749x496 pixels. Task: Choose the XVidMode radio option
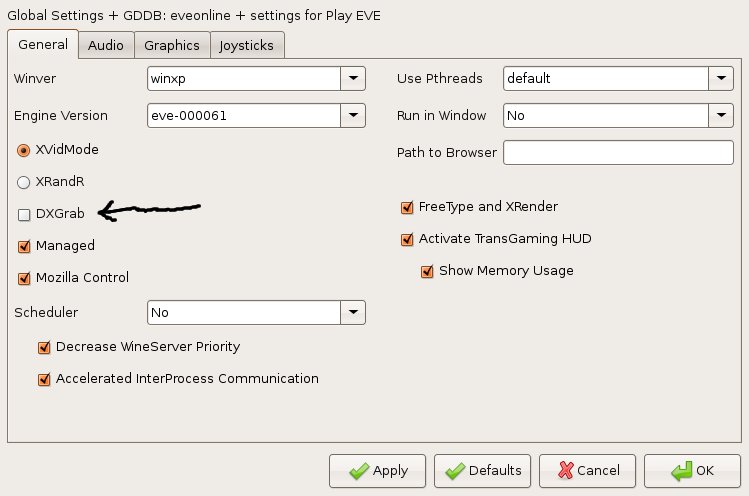pos(24,150)
